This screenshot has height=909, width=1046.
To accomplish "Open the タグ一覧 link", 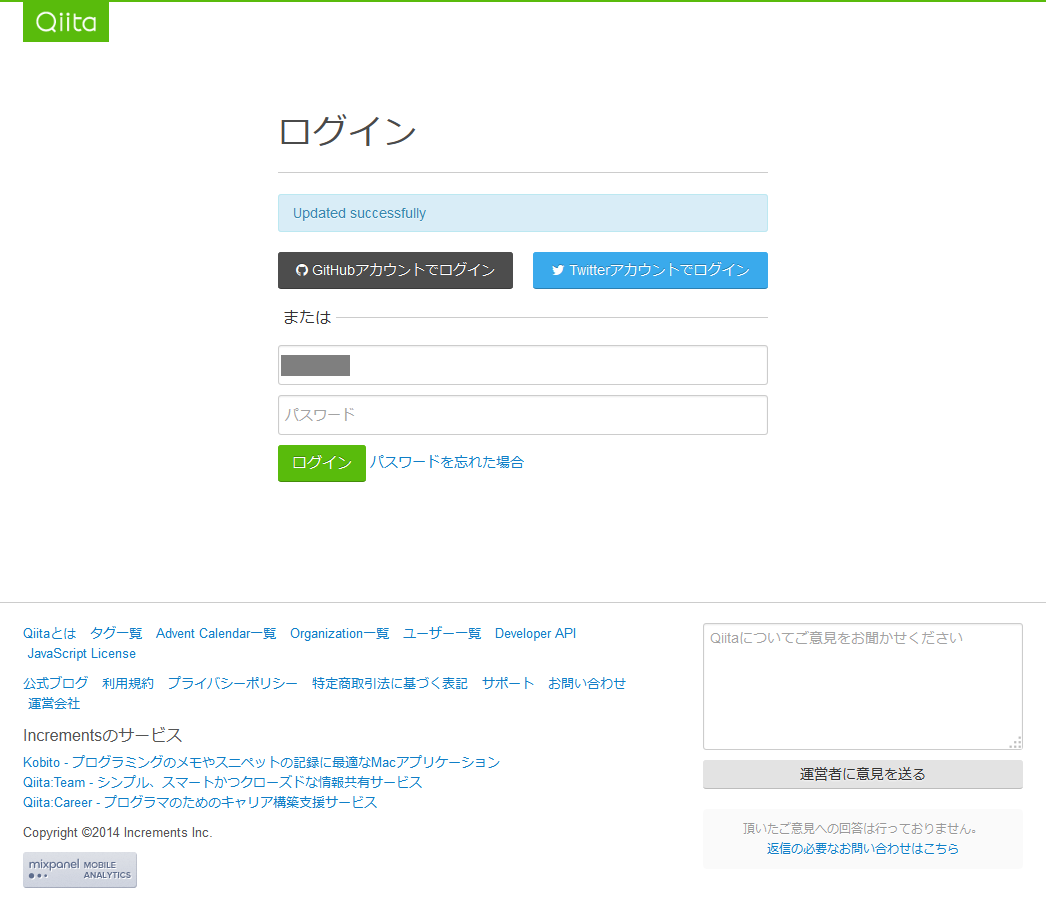I will (x=116, y=634).
